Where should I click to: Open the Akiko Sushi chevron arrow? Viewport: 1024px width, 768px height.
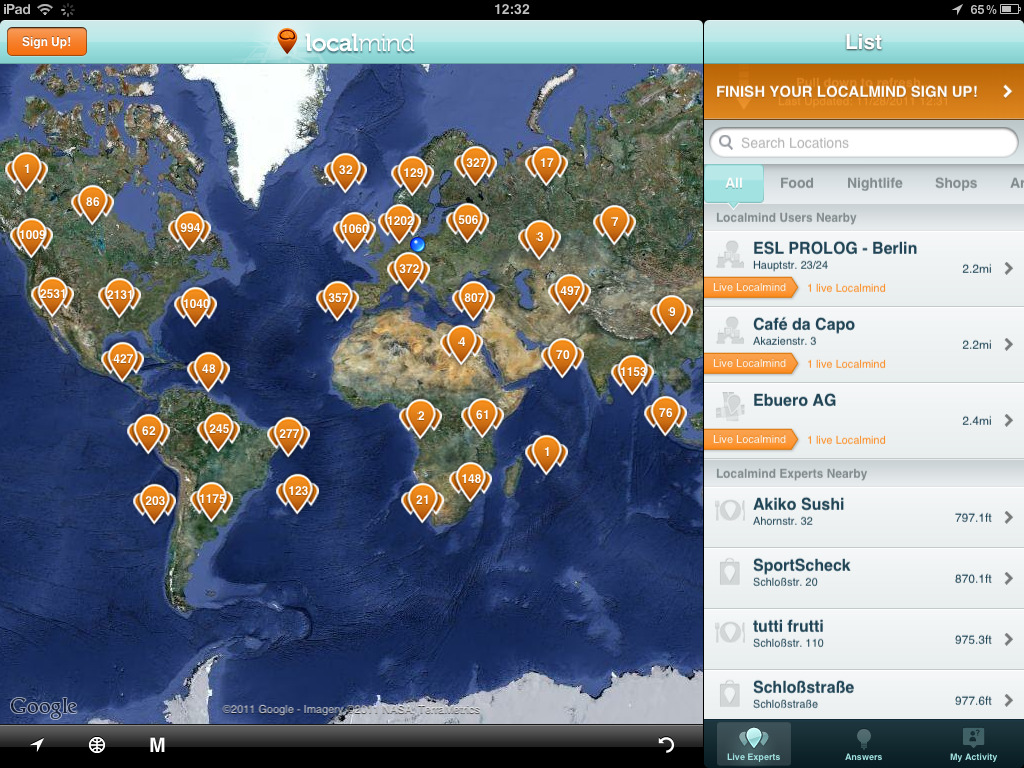pos(1008,517)
